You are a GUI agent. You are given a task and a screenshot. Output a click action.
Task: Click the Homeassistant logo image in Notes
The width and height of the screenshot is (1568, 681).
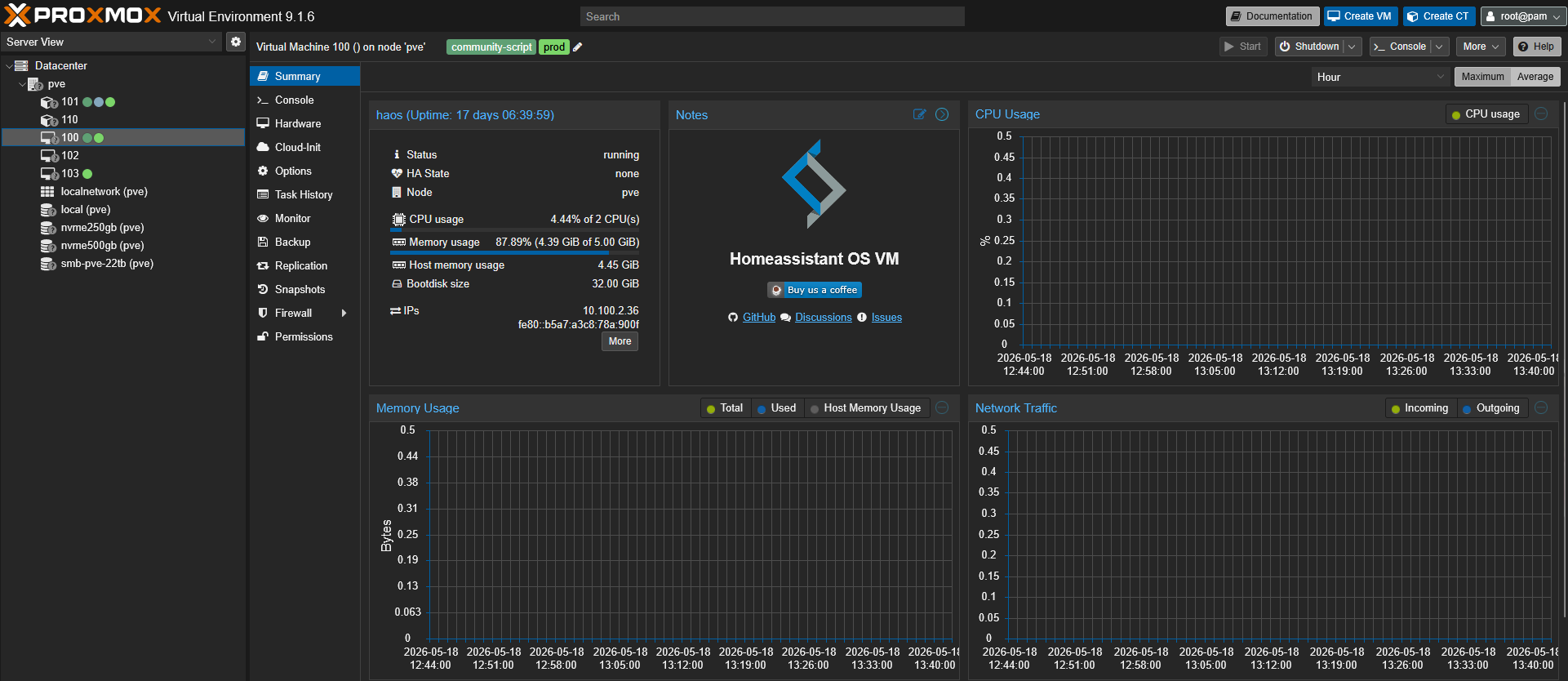tap(814, 184)
